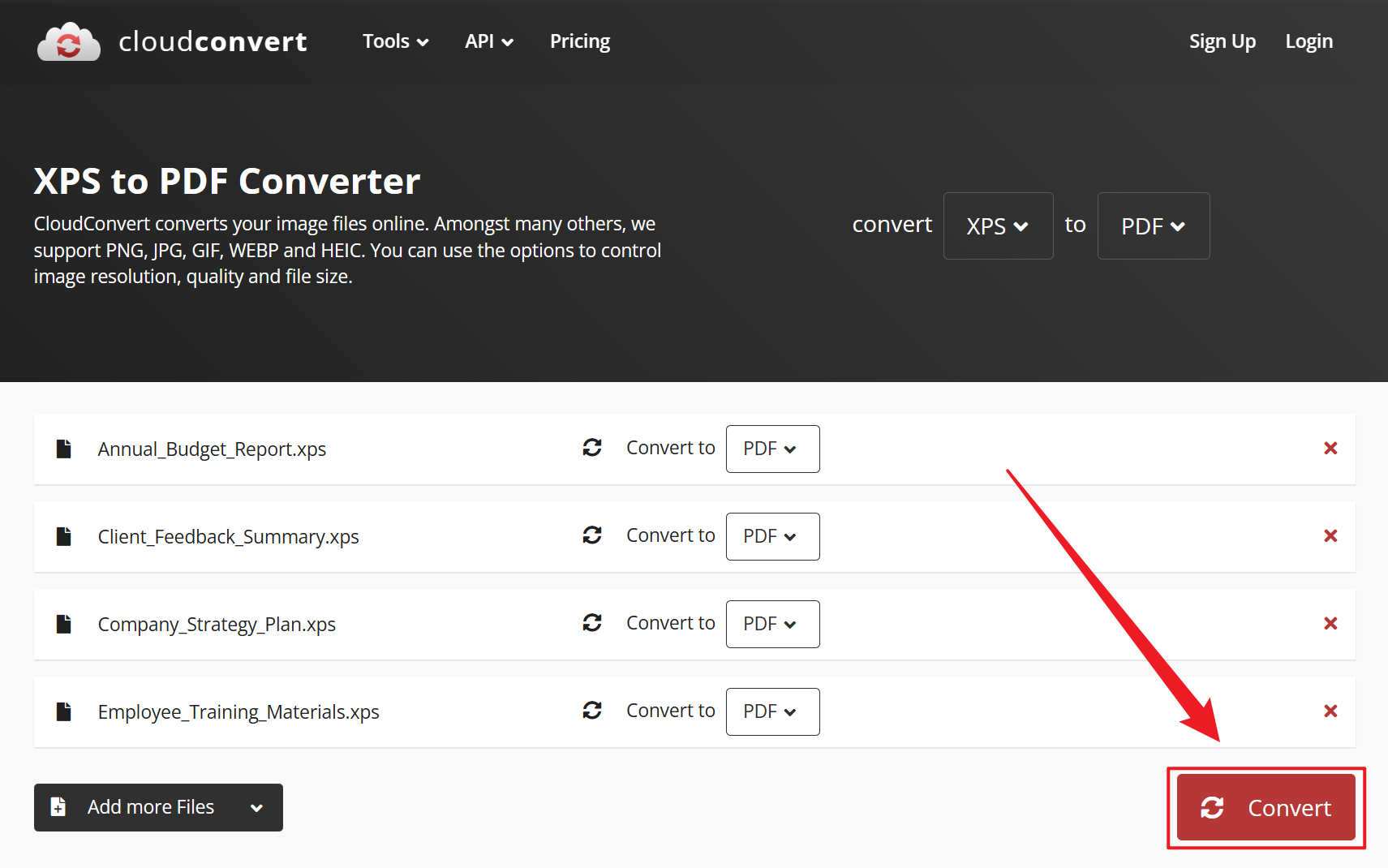This screenshot has width=1388, height=868.
Task: Click file icon next to Employee_Training_Materials.xps
Action: [63, 711]
